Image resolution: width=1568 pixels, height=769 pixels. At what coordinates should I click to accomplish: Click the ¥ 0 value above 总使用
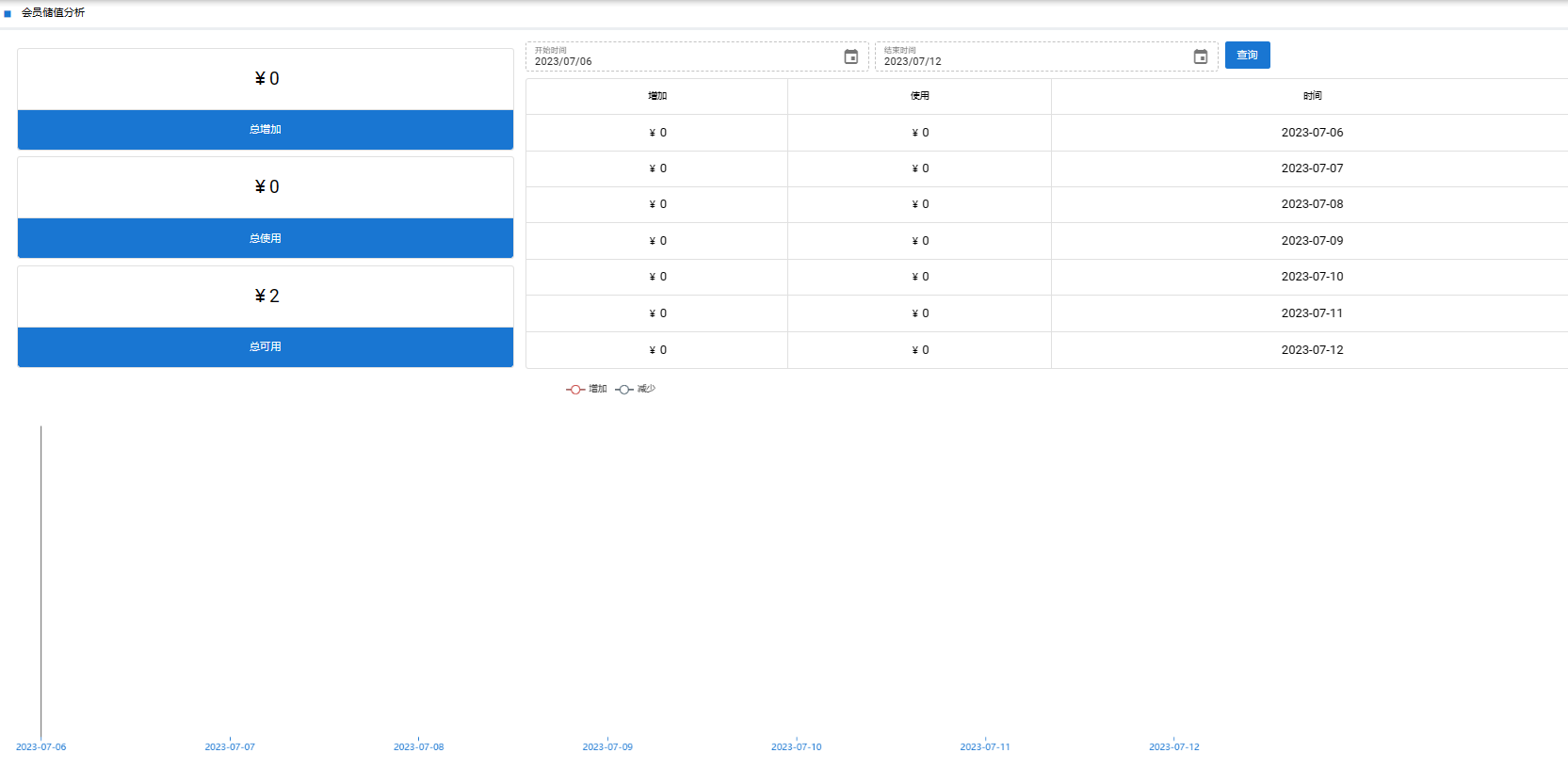tap(267, 187)
